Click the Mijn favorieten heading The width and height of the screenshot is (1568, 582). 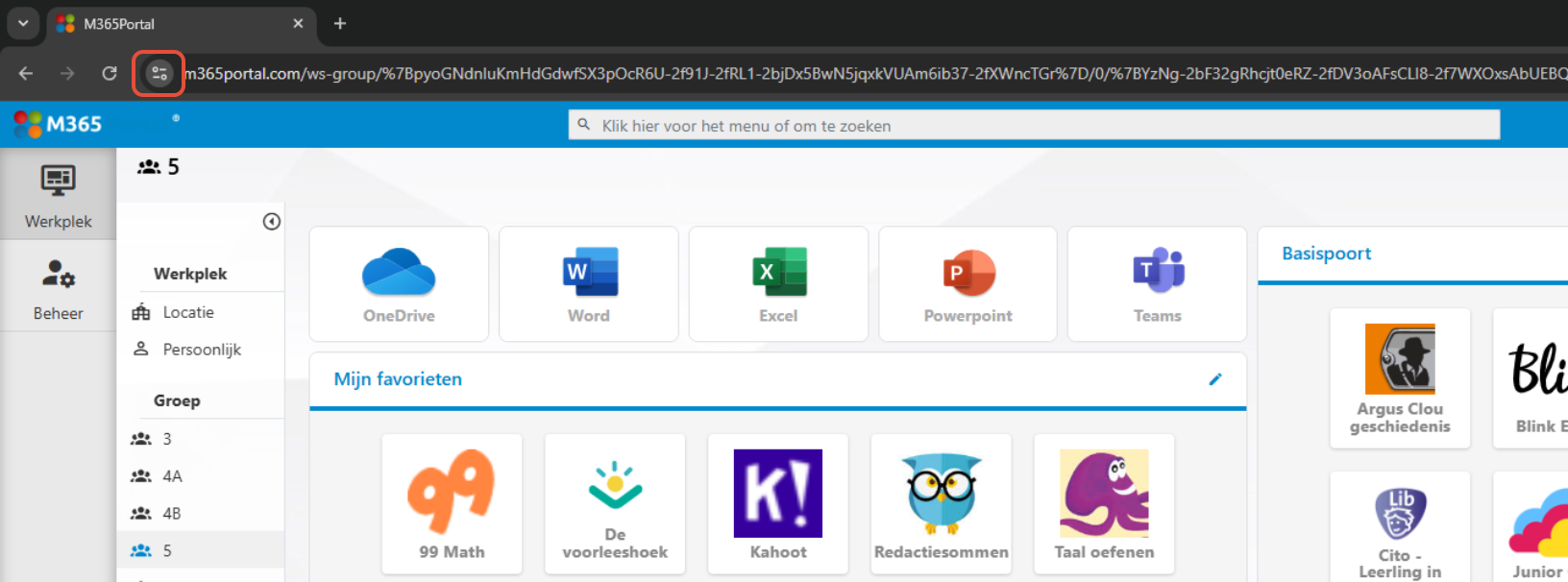click(398, 379)
